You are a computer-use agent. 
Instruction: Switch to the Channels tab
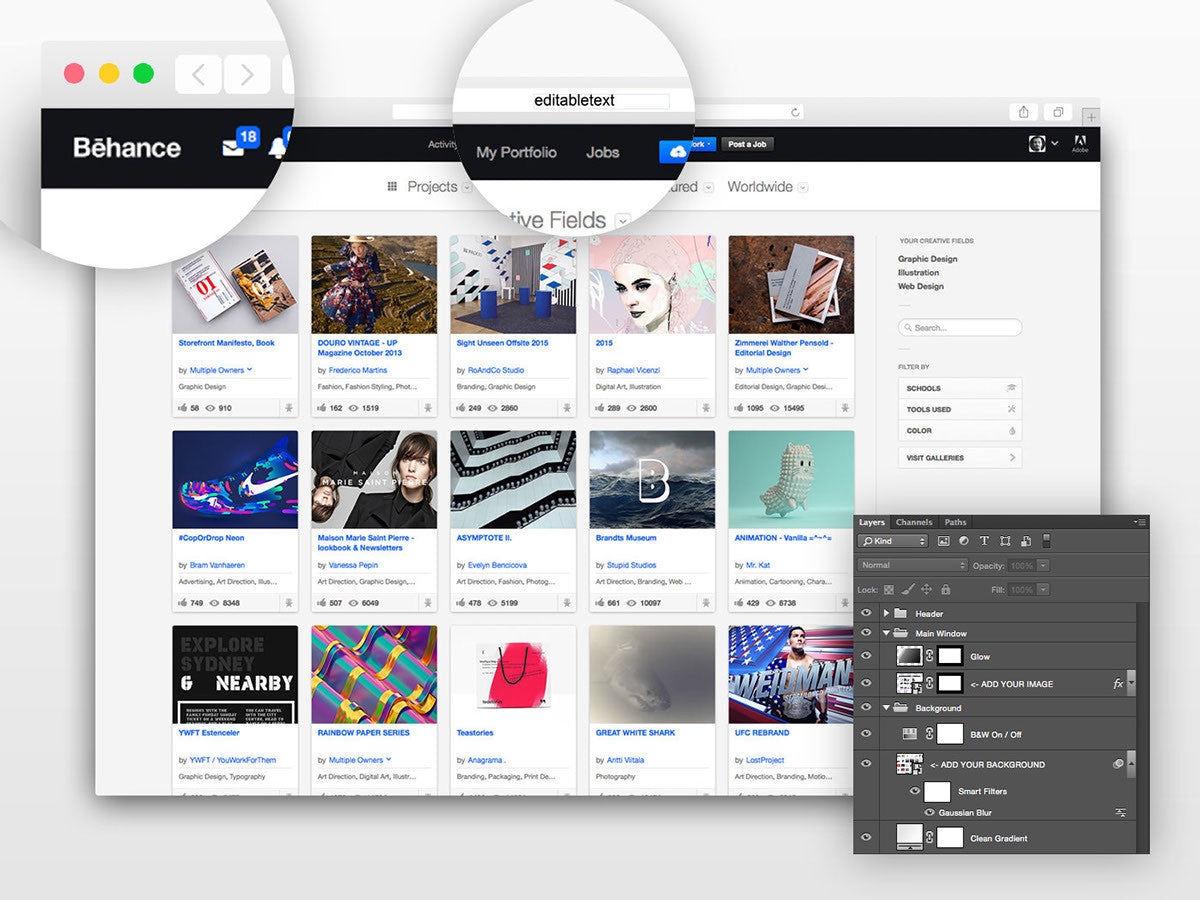913,522
